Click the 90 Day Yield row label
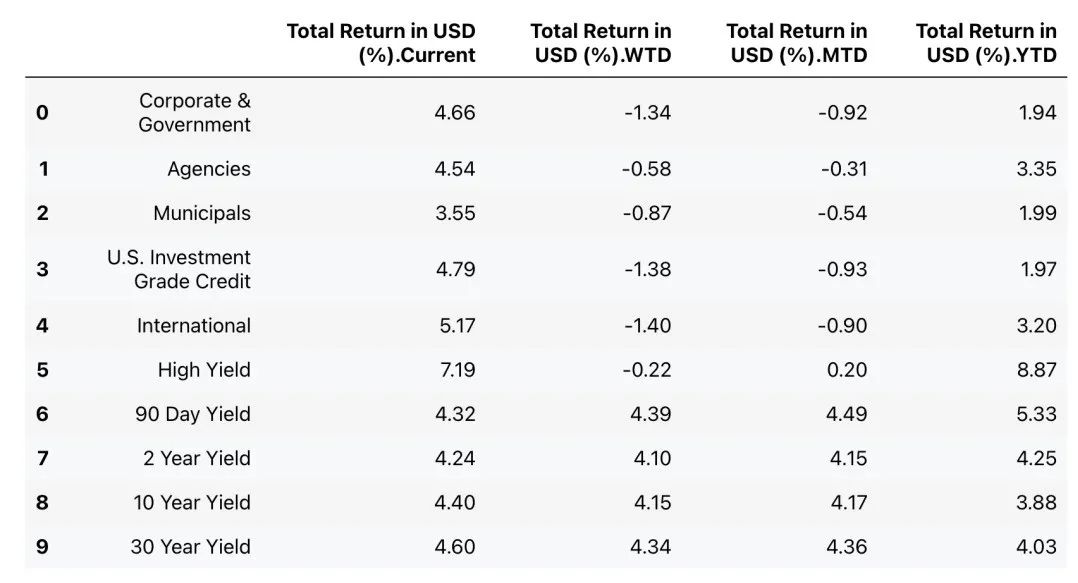1078x583 pixels. click(193, 414)
